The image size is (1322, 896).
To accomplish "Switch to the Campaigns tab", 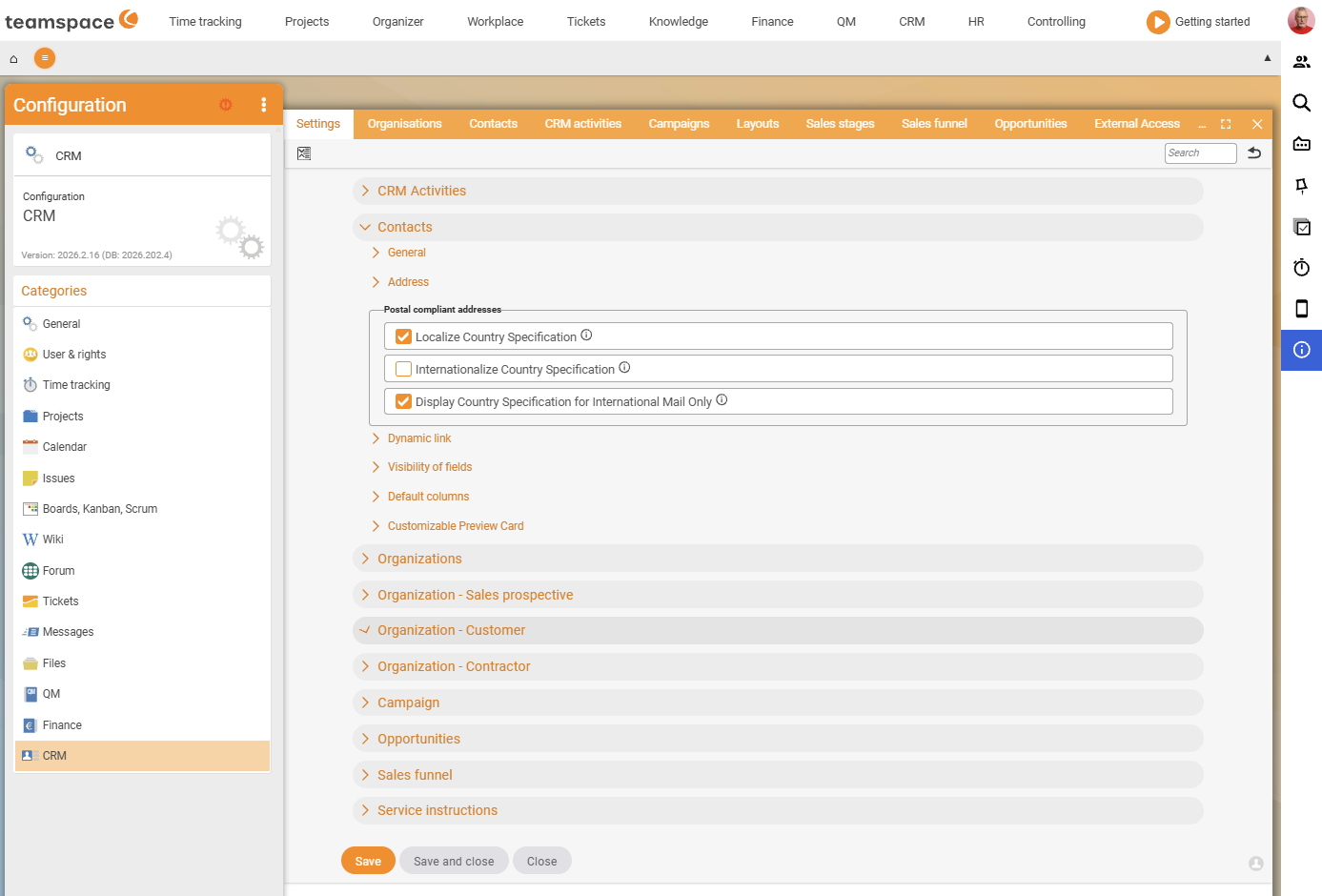I will pyautogui.click(x=679, y=124).
